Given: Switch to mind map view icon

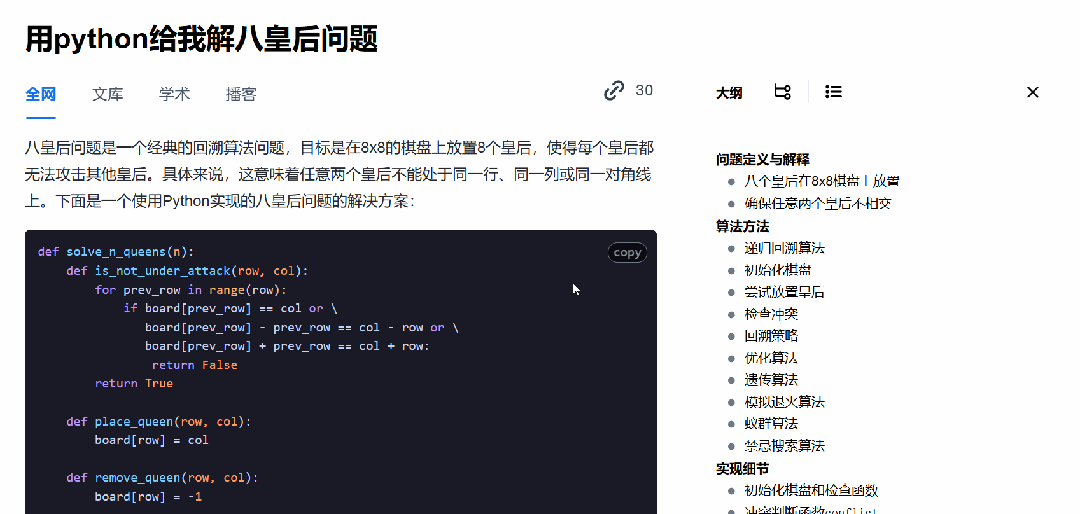Looking at the screenshot, I should (x=782, y=92).
